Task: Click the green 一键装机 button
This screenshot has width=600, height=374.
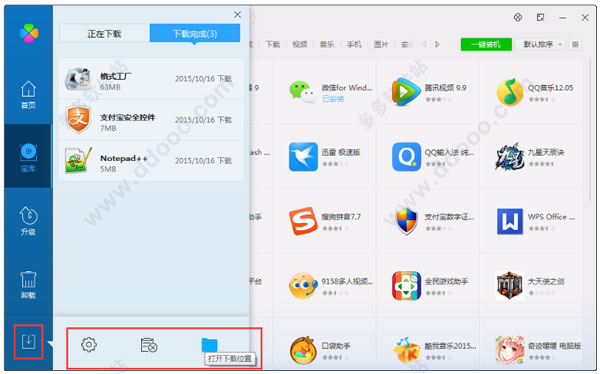Action: tap(486, 44)
